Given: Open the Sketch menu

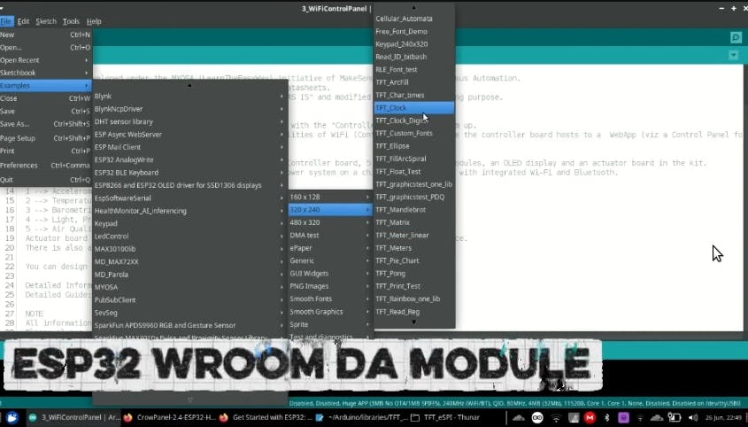Looking at the screenshot, I should (x=46, y=21).
